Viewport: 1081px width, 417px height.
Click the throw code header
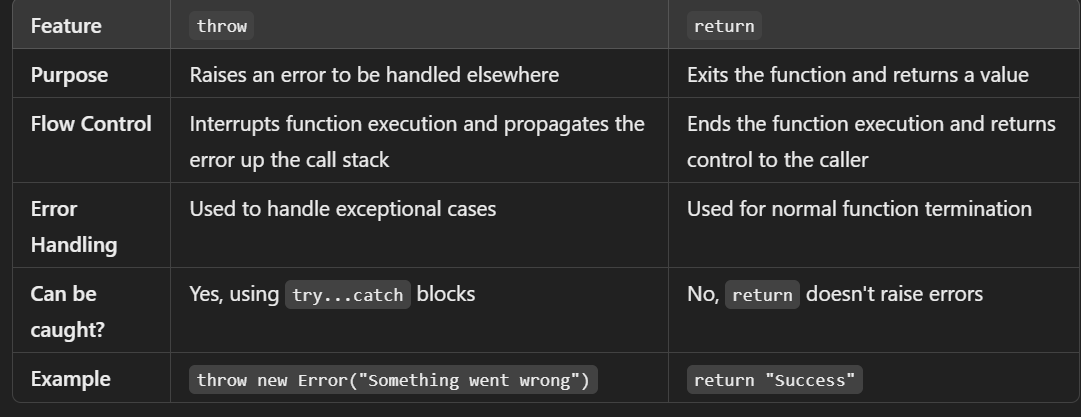(221, 26)
